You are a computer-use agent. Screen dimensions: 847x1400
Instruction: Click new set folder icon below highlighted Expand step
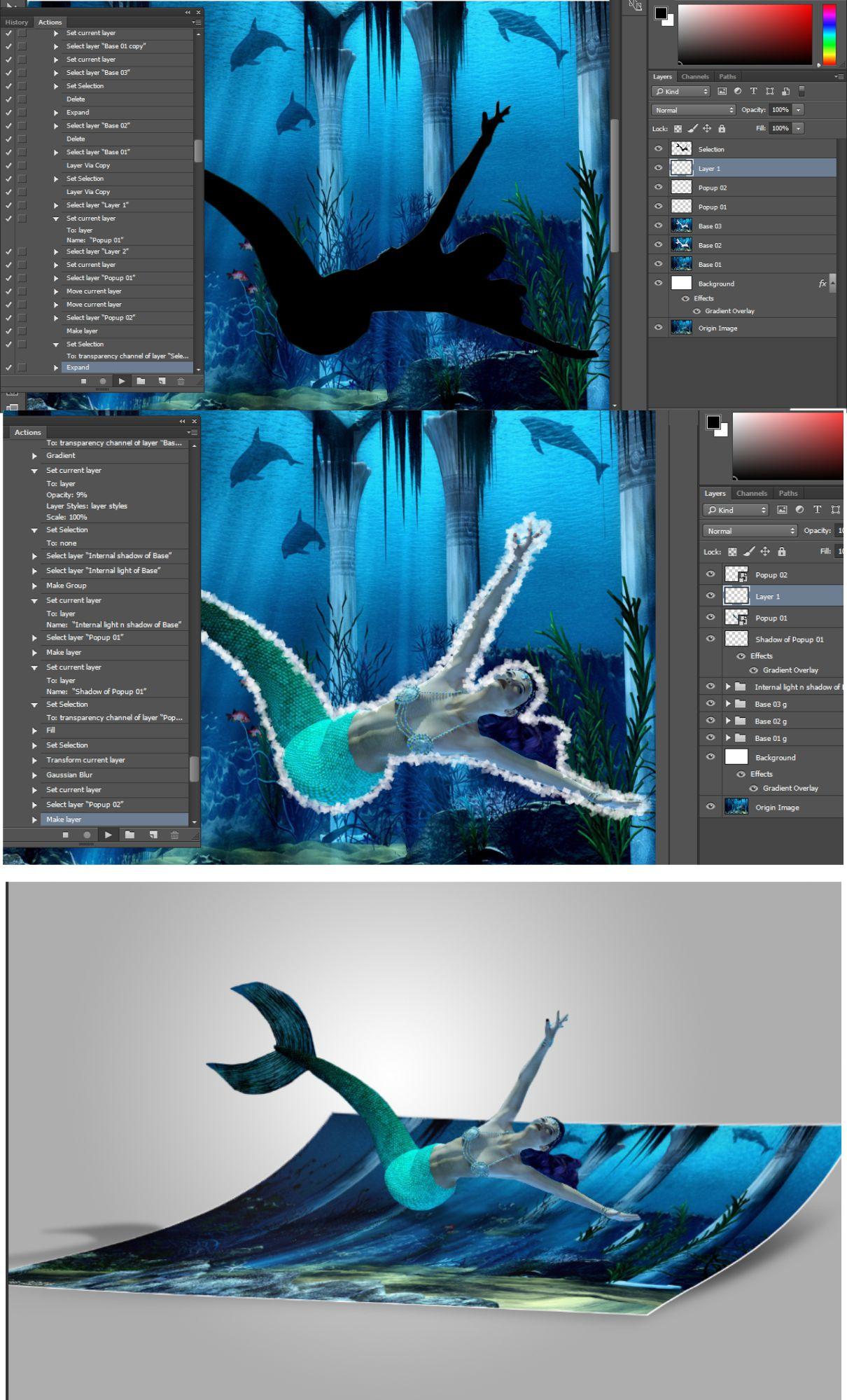[141, 381]
